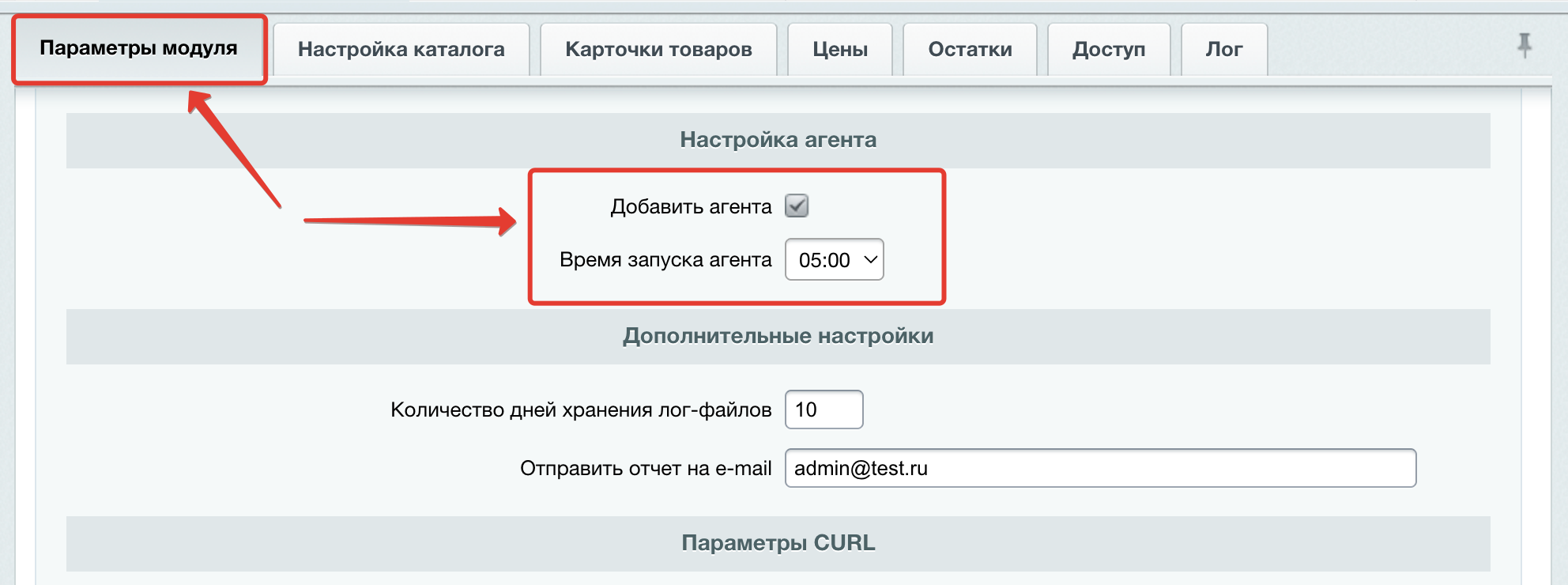Click the chevron next to 05:00
Viewport: 1568px width, 585px height.
click(870, 260)
